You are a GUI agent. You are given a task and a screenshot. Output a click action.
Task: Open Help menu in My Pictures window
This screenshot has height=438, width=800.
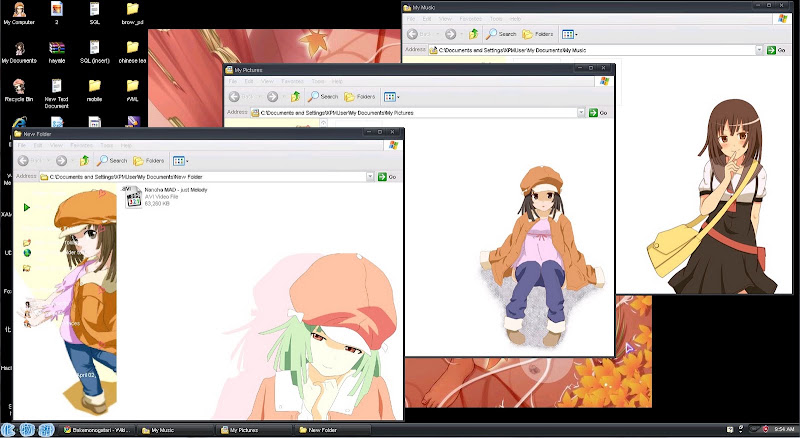tap(337, 81)
